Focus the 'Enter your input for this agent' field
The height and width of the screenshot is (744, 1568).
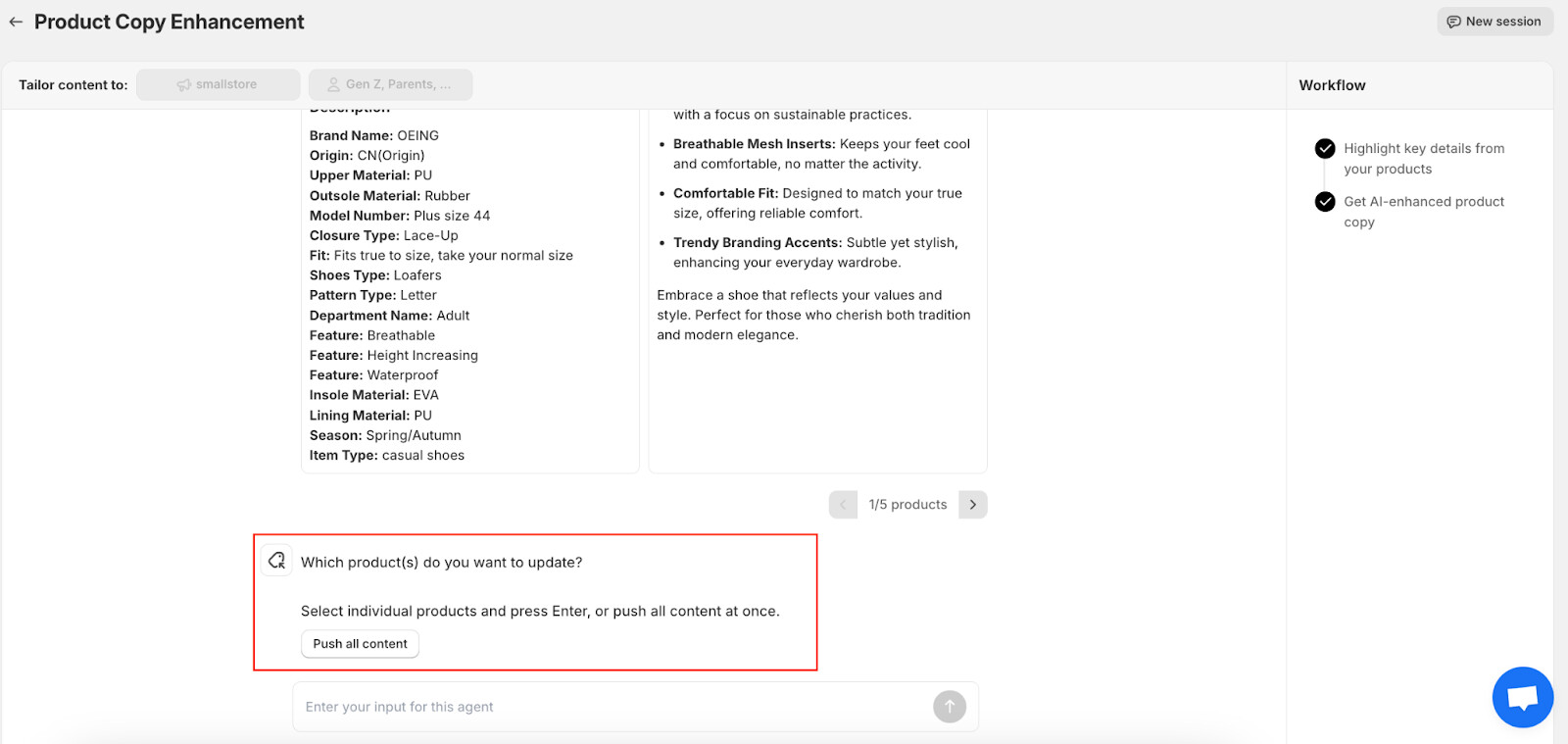(x=608, y=707)
